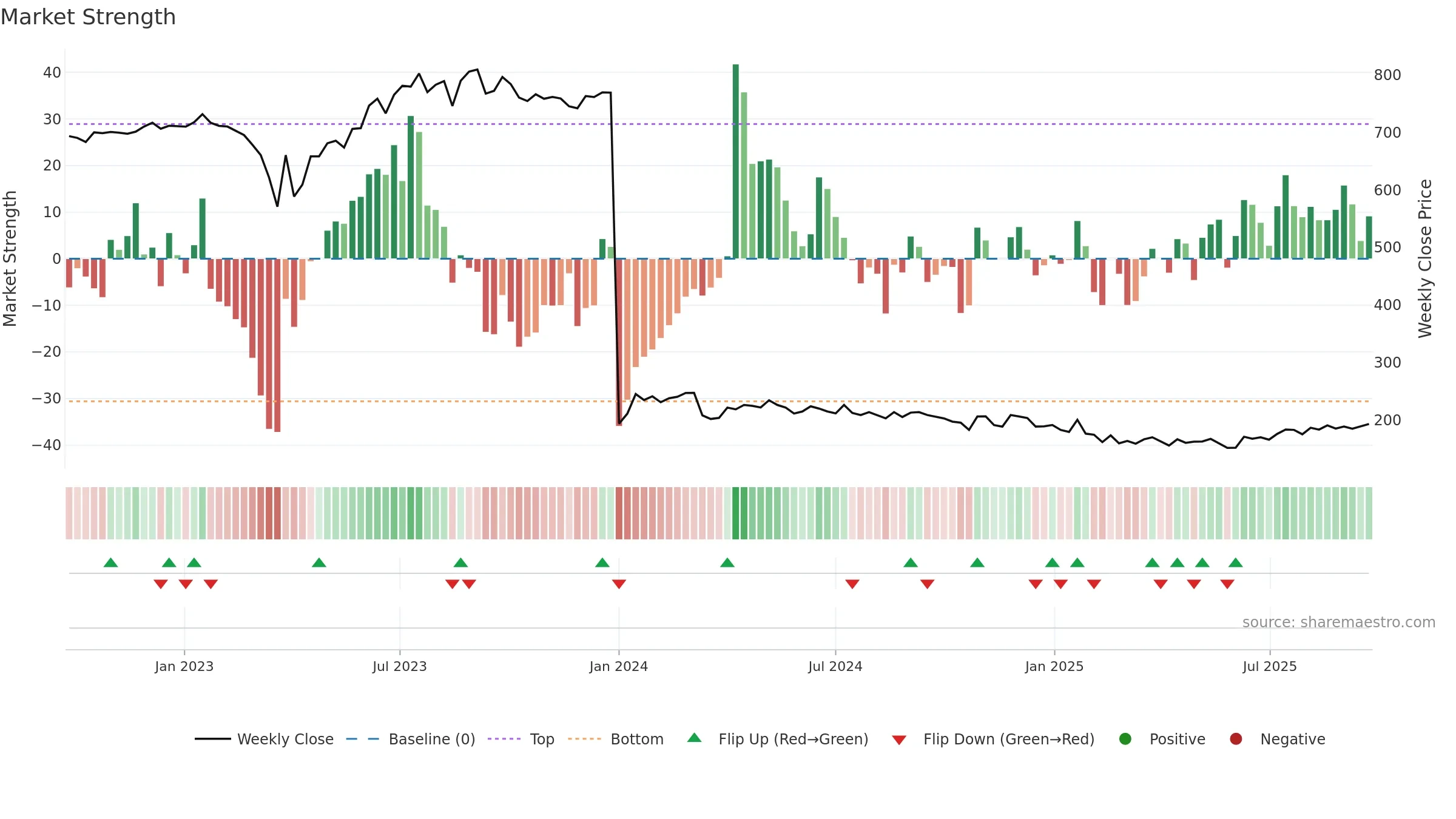Click the Jul 2023 axis label
1456x819 pixels.
point(400,667)
